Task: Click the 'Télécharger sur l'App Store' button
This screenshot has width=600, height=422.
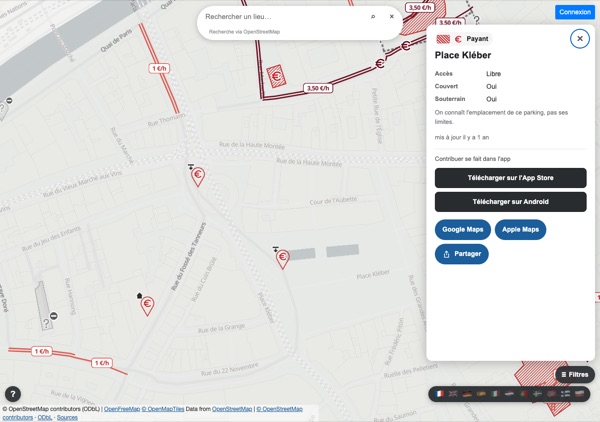Action: pyautogui.click(x=510, y=178)
